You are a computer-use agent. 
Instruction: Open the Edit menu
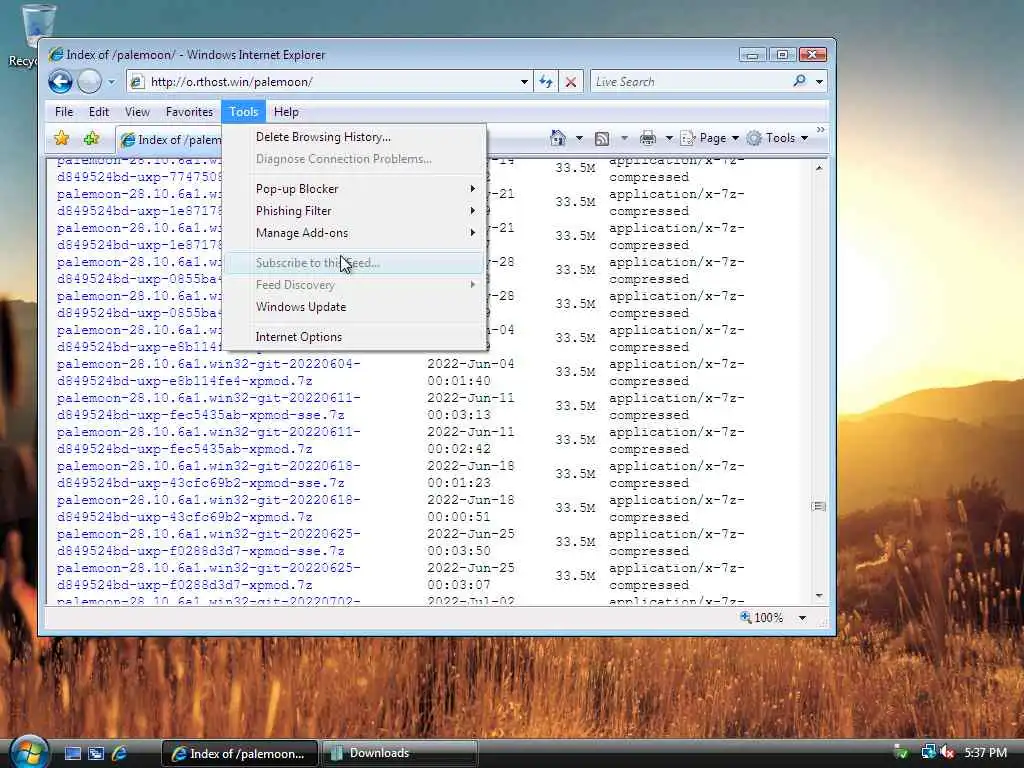click(x=99, y=112)
